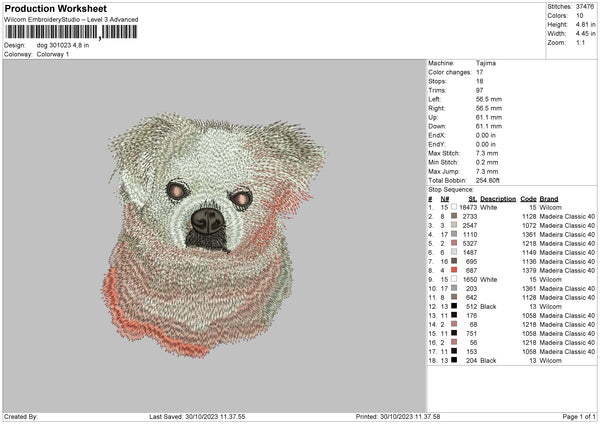Pick the black swatch beside 512 stitches

[454, 306]
